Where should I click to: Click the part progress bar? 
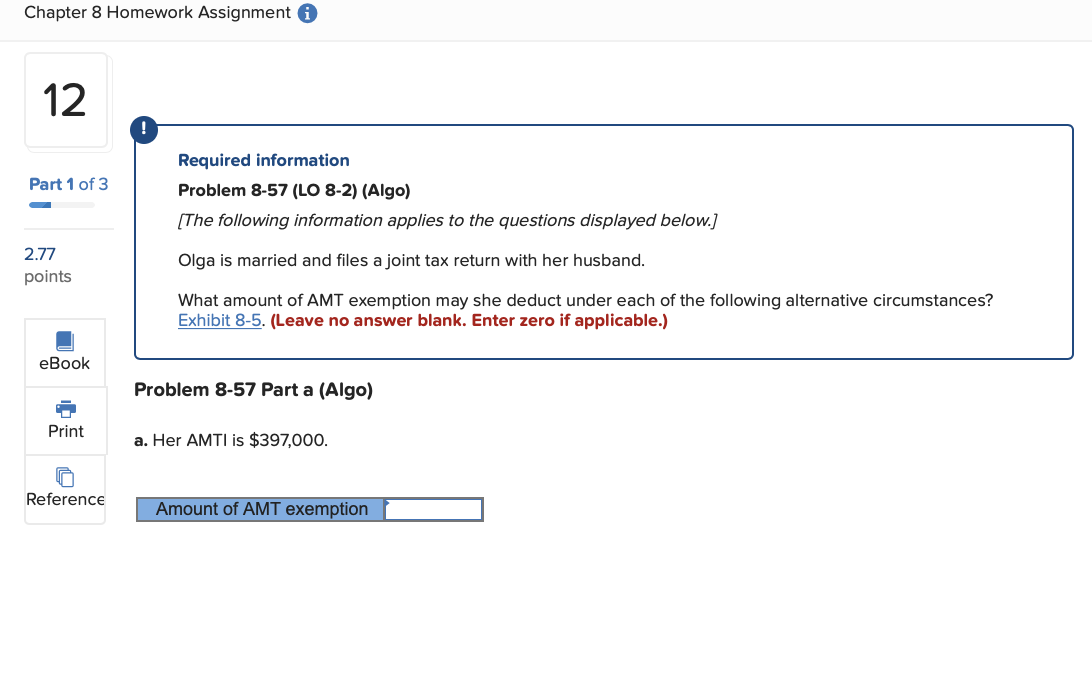pos(61,205)
